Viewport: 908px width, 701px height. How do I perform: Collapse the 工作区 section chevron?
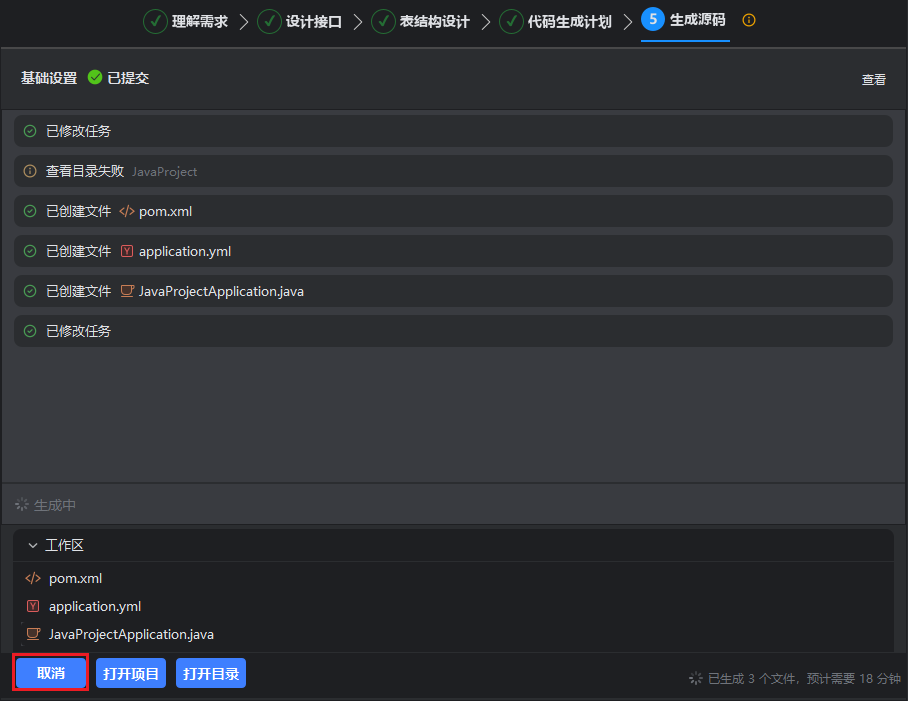(33, 546)
